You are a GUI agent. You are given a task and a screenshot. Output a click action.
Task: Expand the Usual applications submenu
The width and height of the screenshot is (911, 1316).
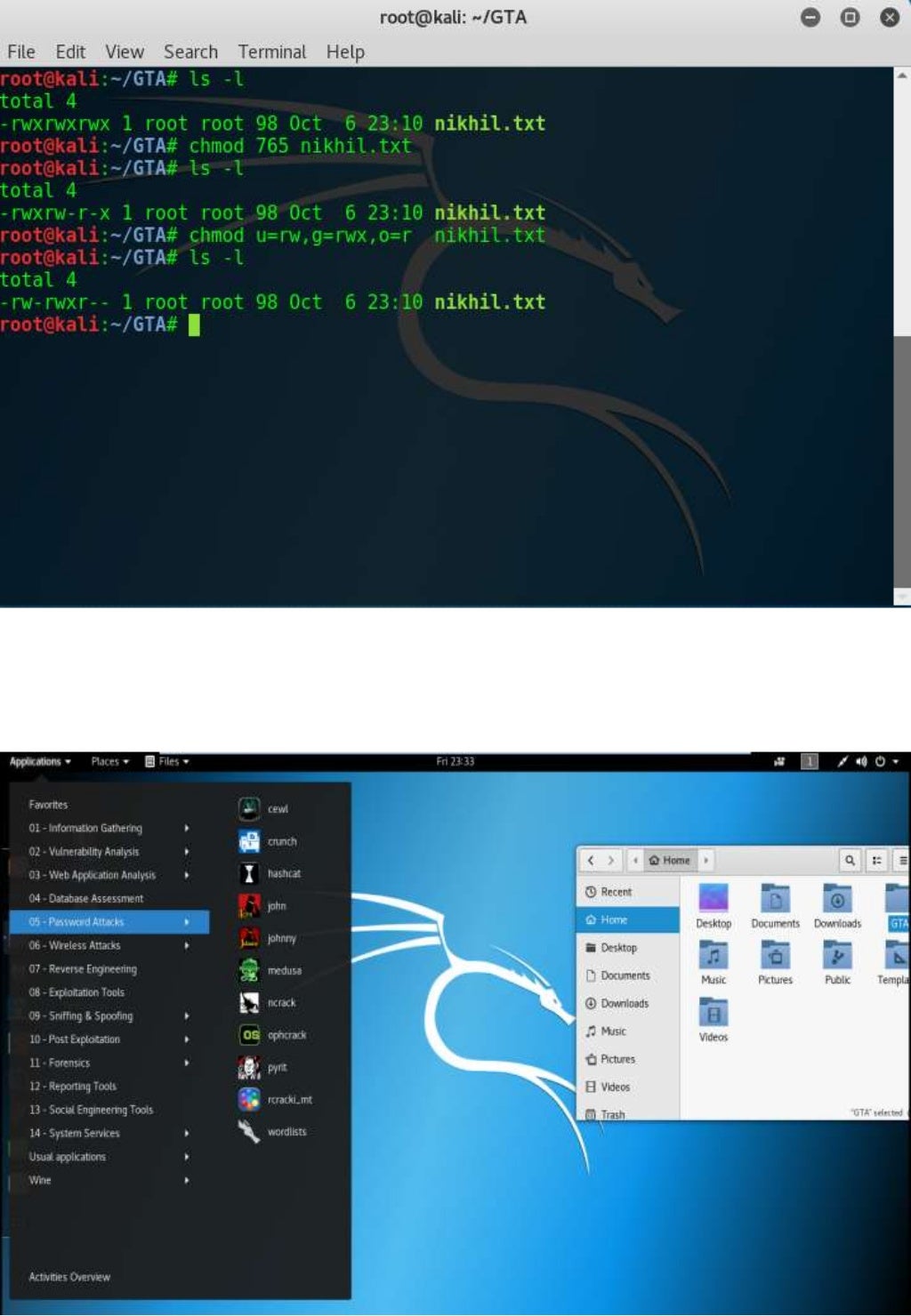tap(109, 1157)
